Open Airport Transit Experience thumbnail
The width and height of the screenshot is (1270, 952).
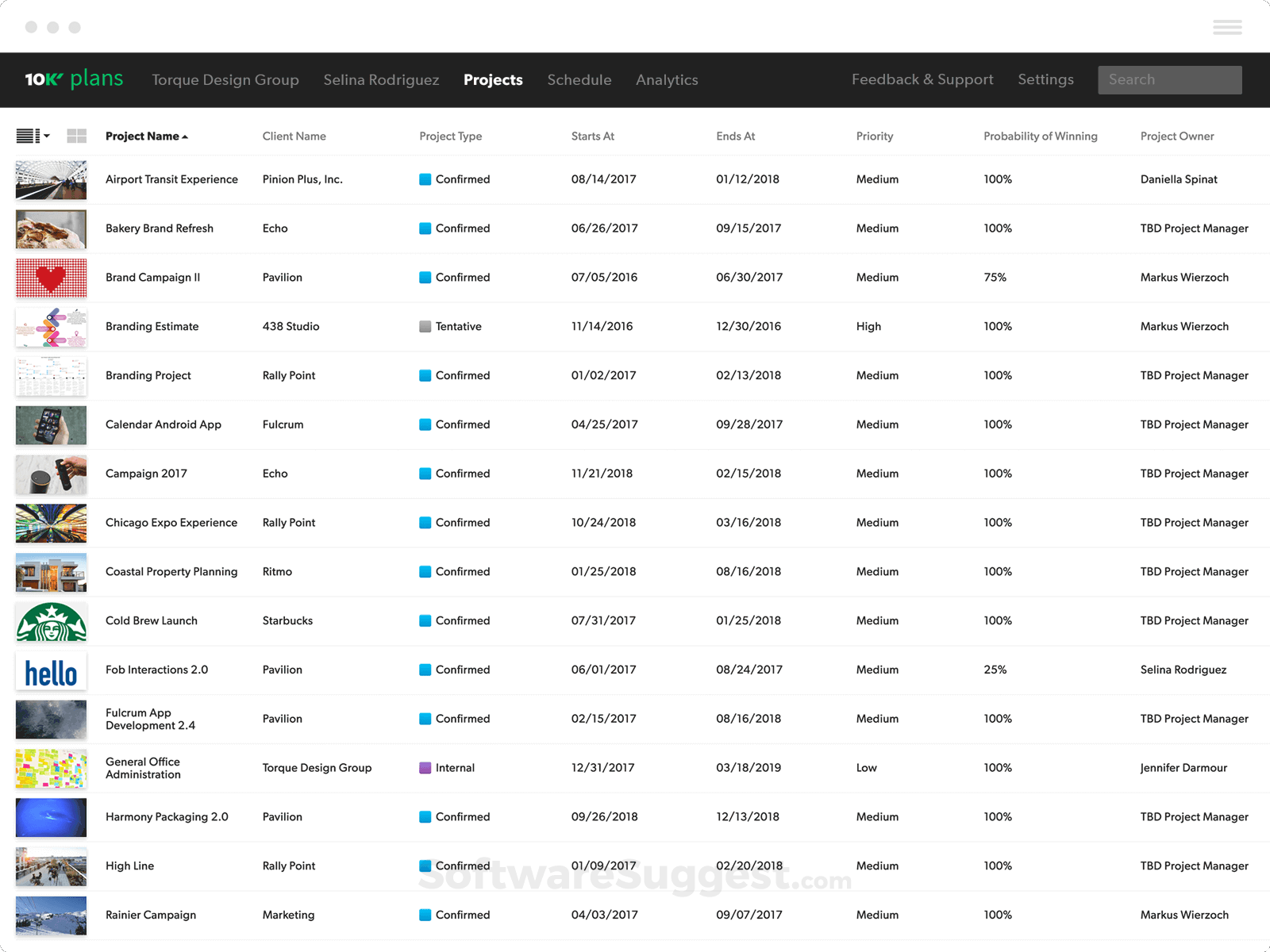coord(51,180)
